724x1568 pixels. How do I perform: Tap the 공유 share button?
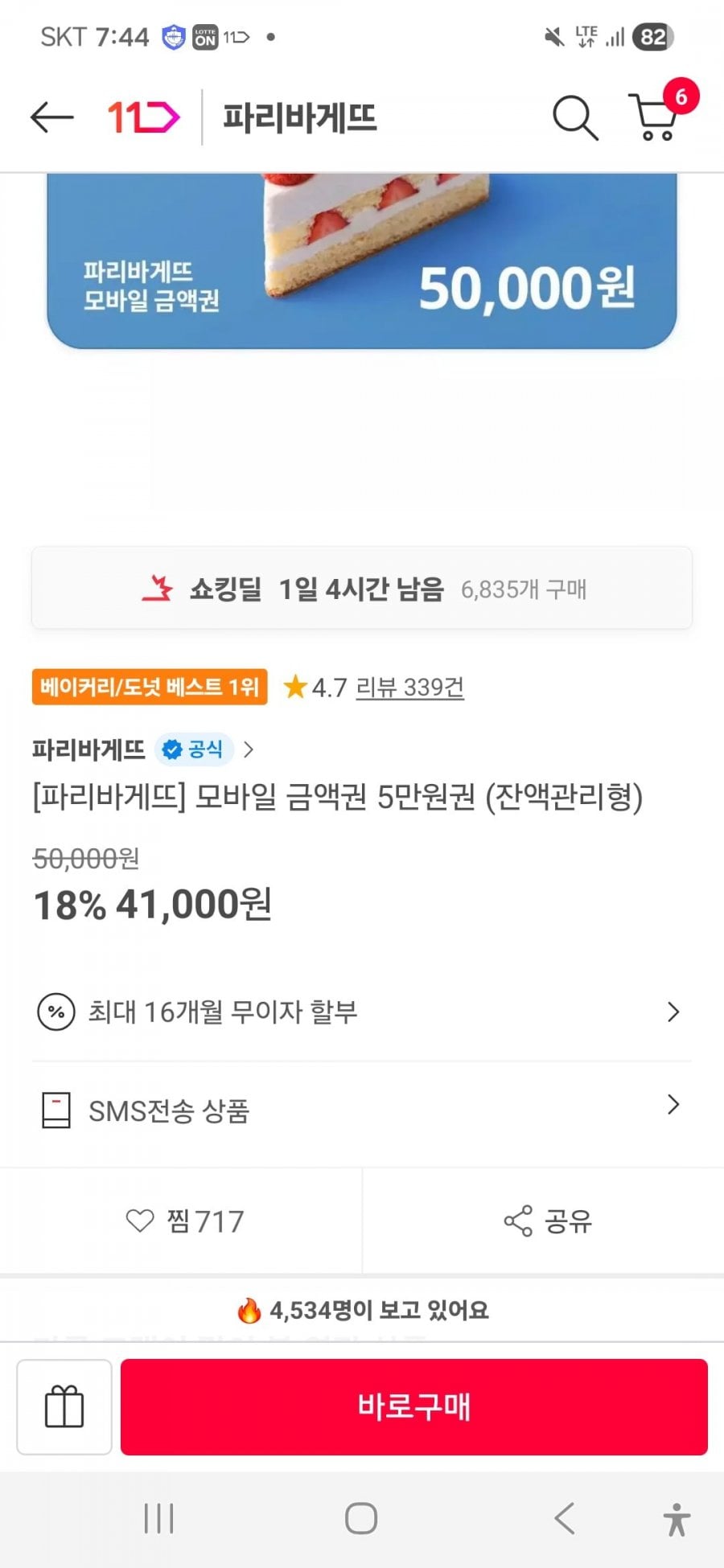pos(547,1221)
